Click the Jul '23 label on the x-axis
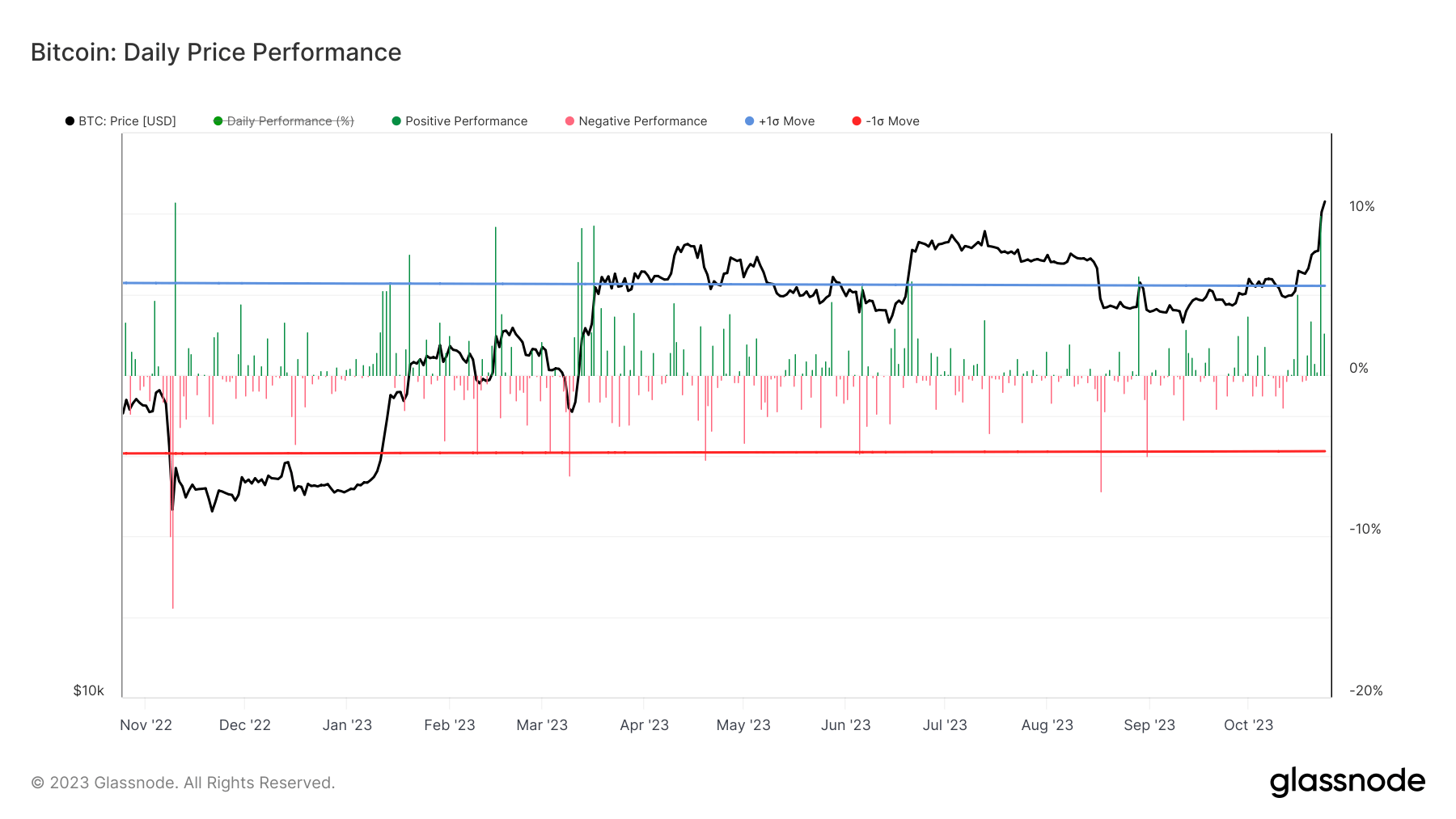The image size is (1456, 819). pos(945,725)
